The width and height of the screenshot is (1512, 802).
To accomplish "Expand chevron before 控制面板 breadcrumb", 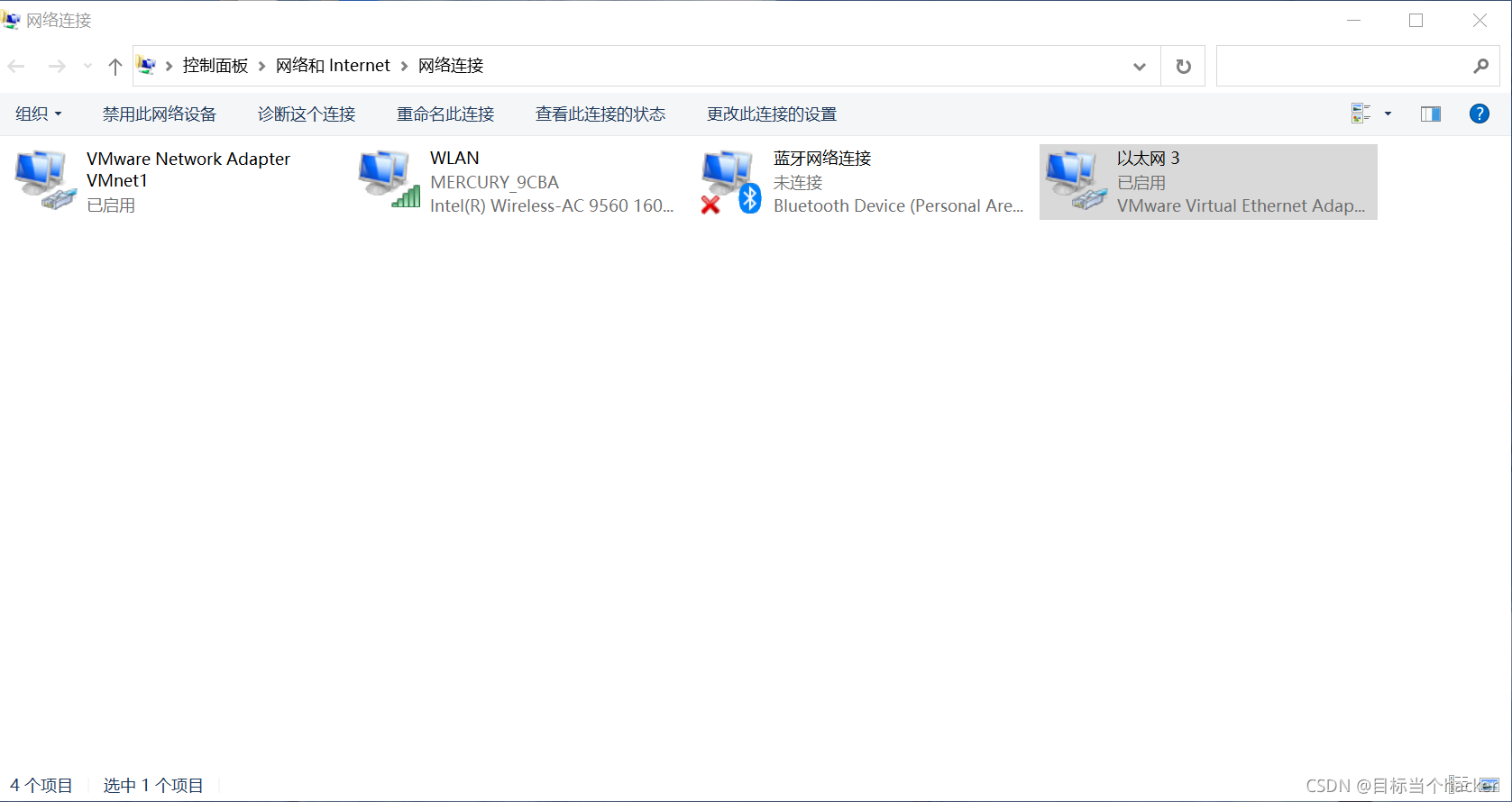I will click(x=169, y=66).
